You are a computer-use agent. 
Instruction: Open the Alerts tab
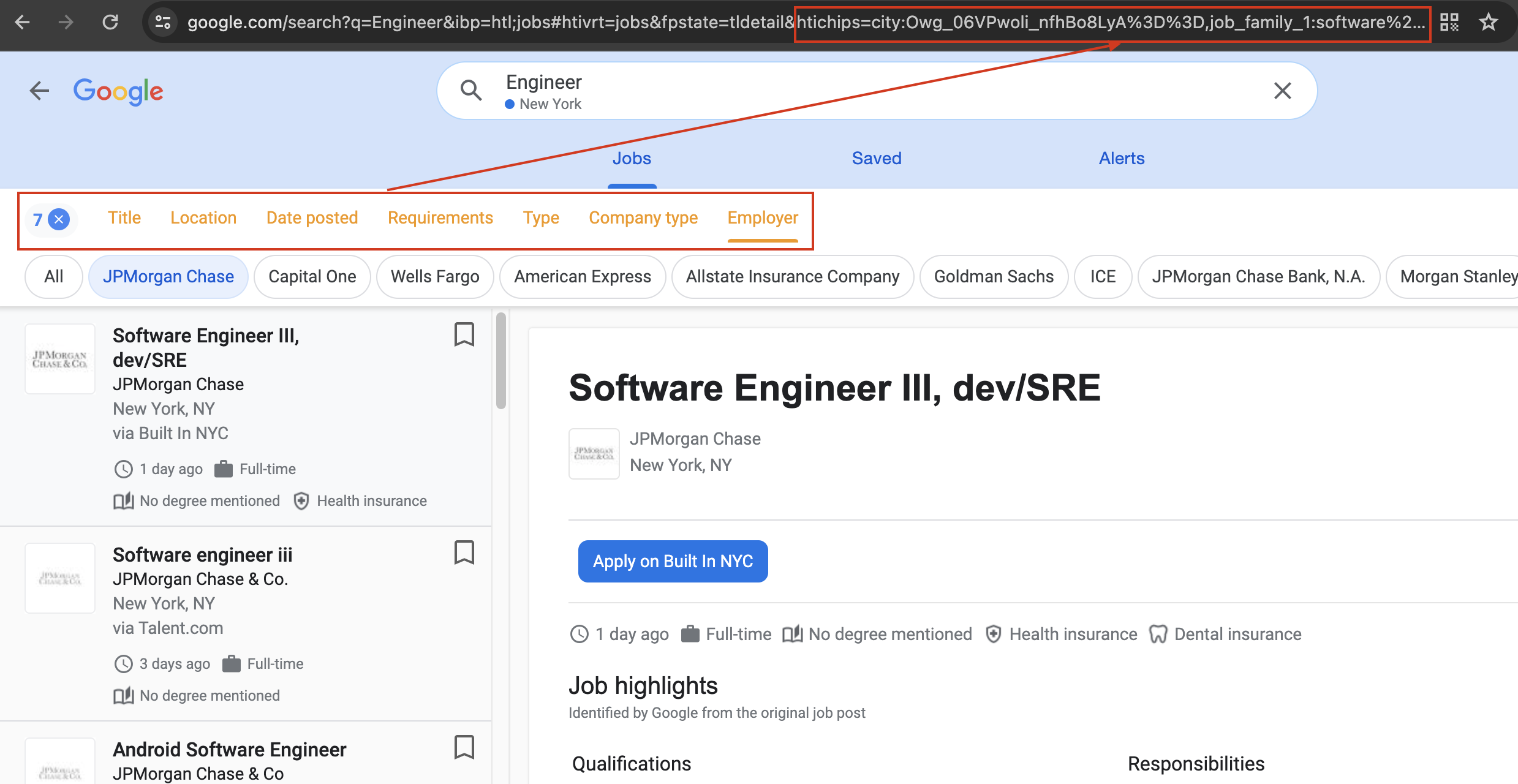coord(1121,159)
